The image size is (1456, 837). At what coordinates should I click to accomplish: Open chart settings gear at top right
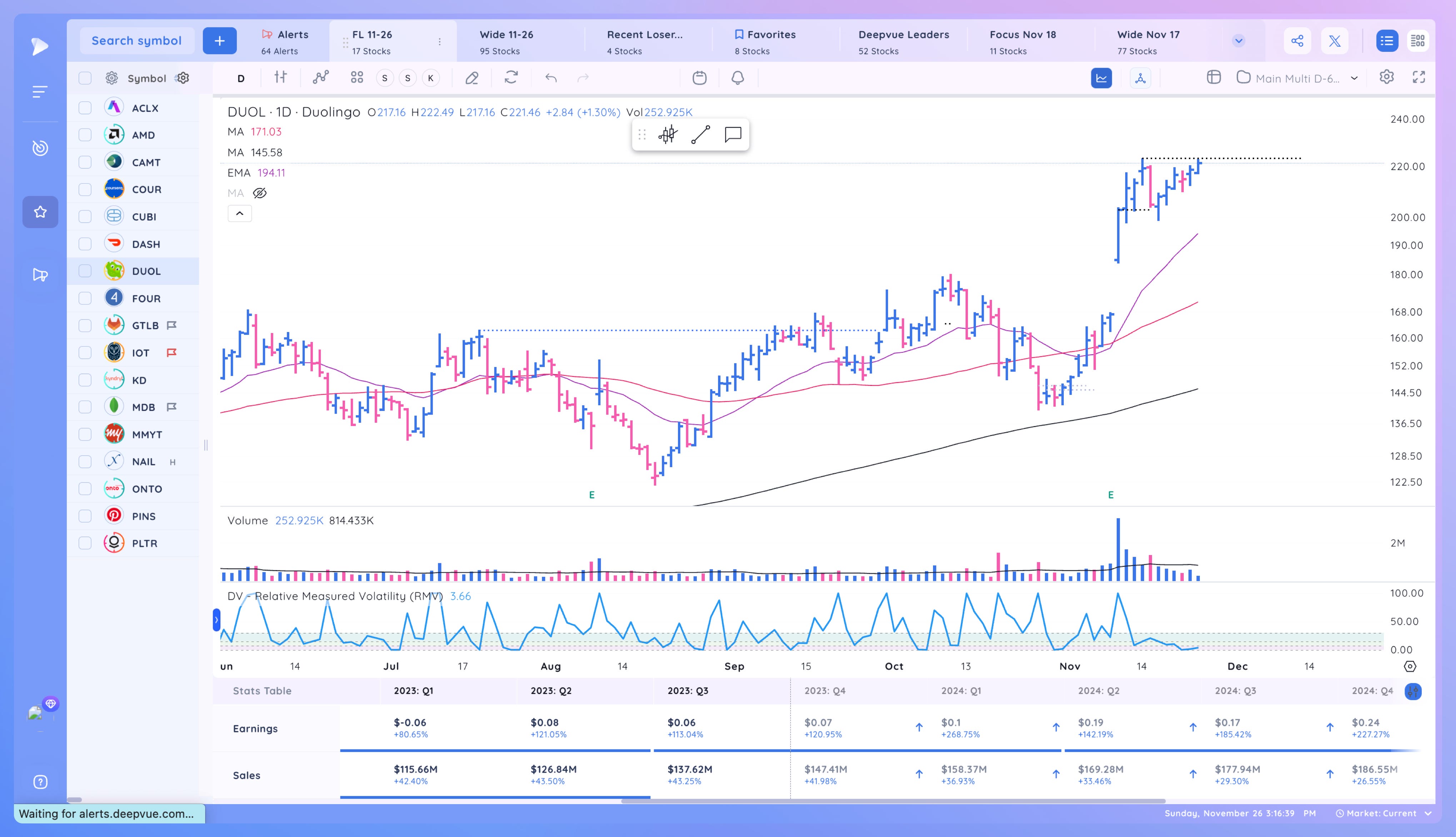point(1386,77)
